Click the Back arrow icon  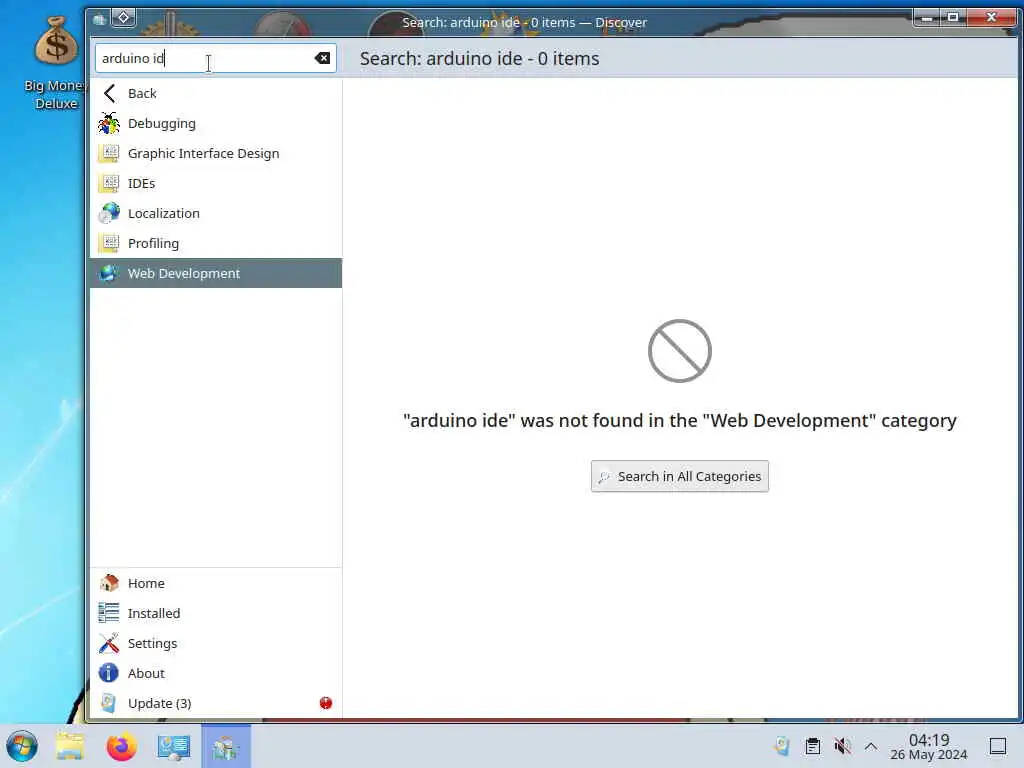pyautogui.click(x=109, y=93)
